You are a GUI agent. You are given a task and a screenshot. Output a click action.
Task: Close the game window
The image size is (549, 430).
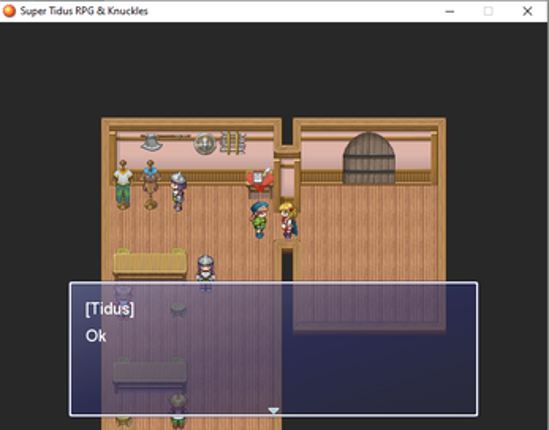pyautogui.click(x=527, y=11)
